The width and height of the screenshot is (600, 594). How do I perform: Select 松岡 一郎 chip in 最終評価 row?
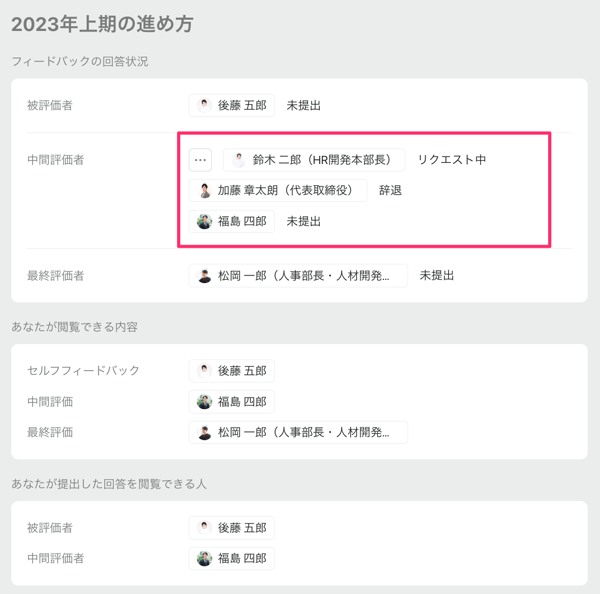coord(298,433)
